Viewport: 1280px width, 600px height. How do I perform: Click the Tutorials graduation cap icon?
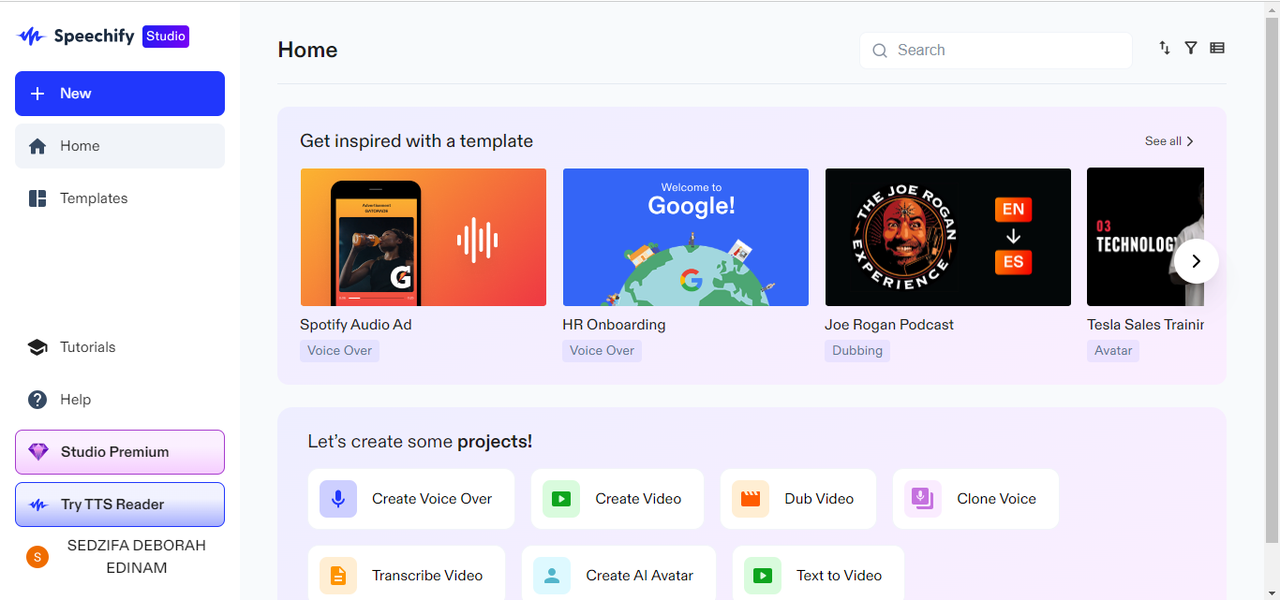[x=38, y=347]
